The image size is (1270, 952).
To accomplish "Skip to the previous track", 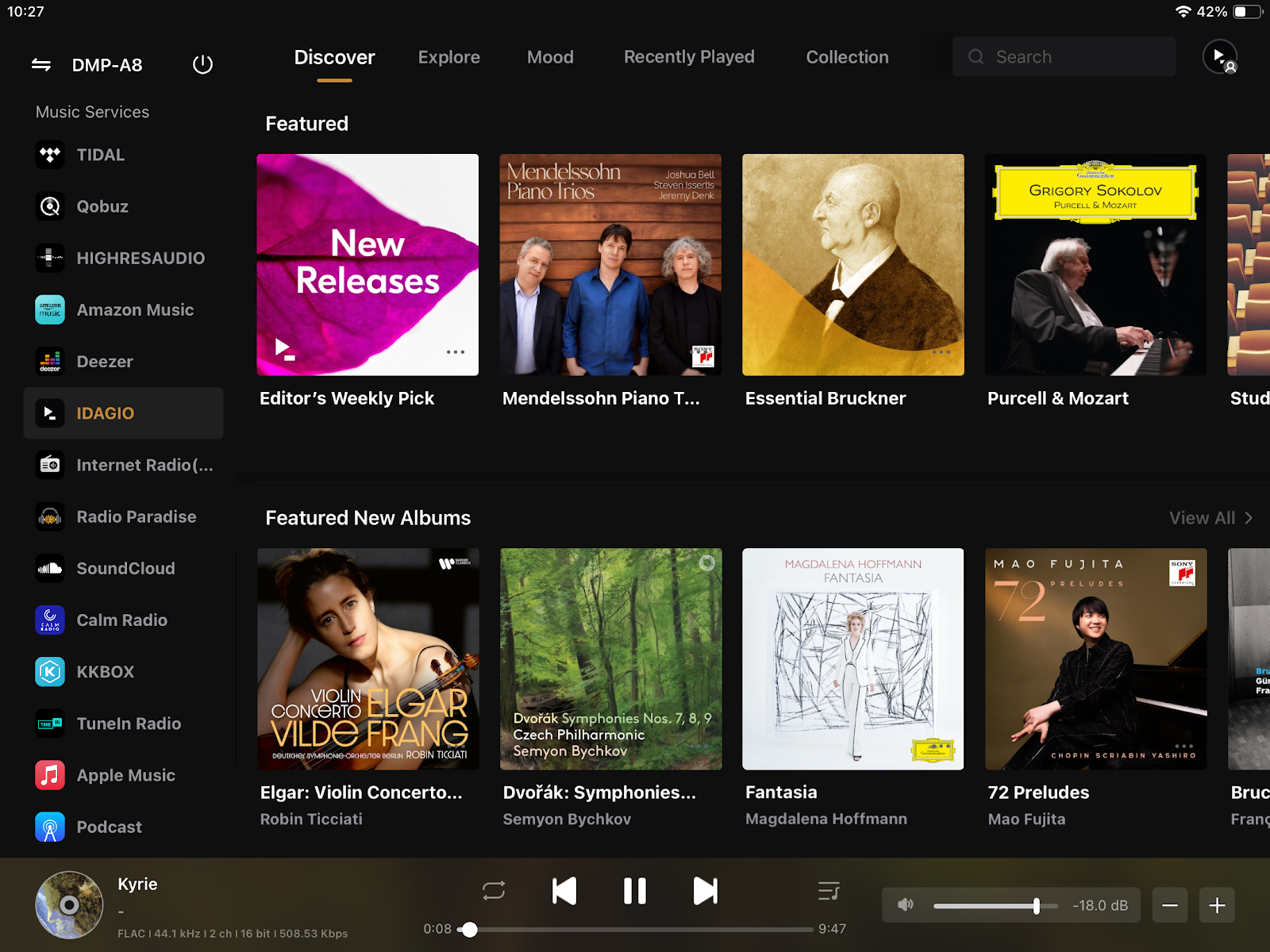I will coord(564,891).
